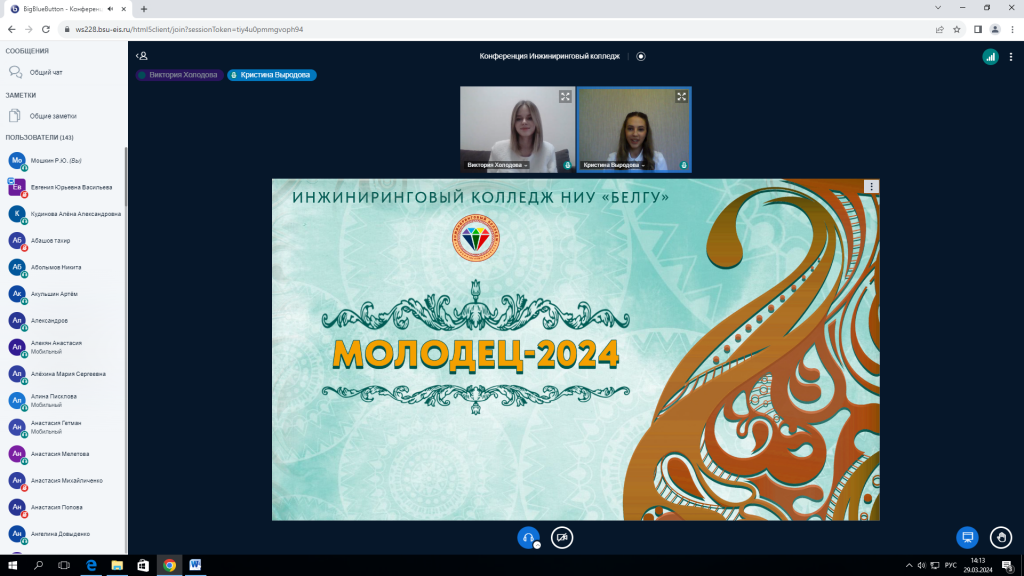Open Word from taskbar

195,566
